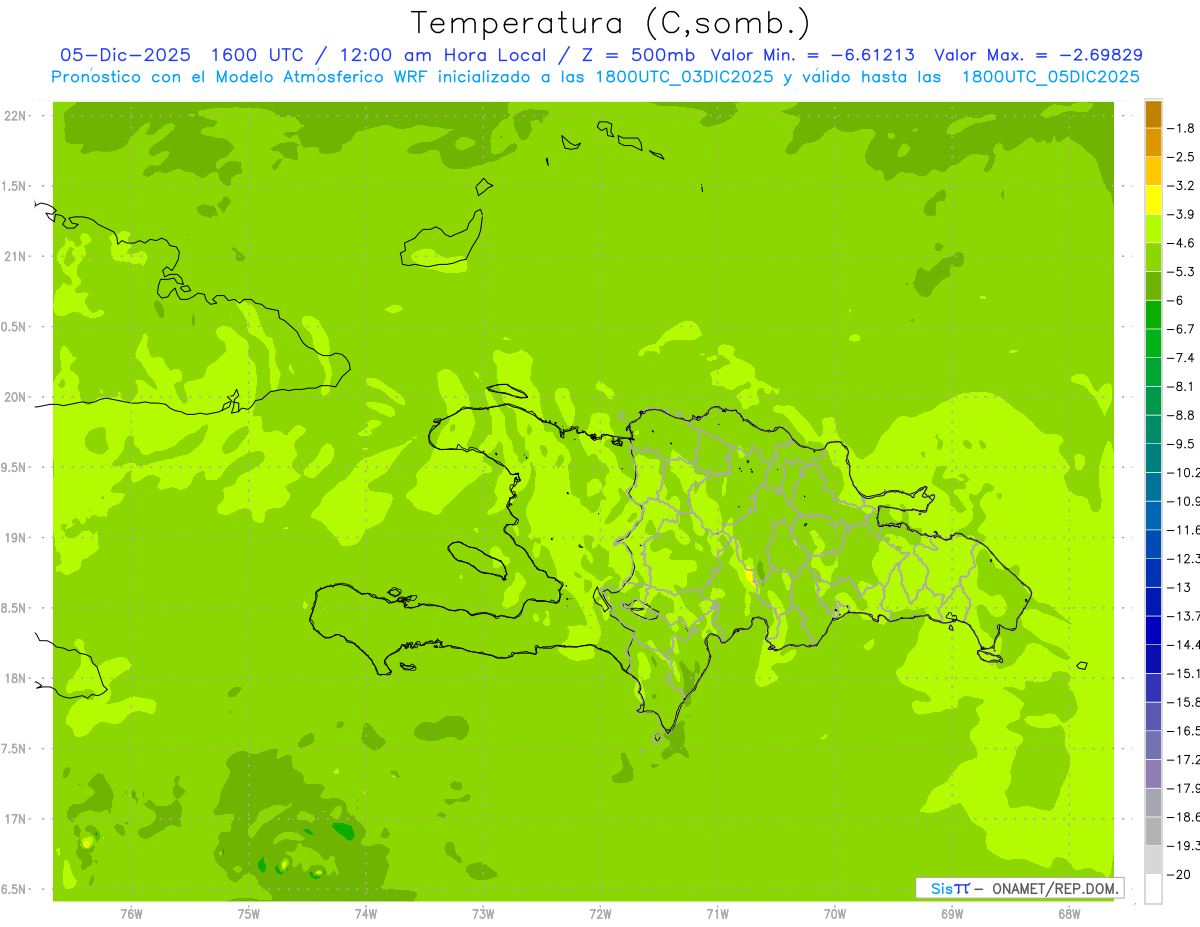The width and height of the screenshot is (1200, 927).
Task: Select the date text "05-Dic-2025"
Action: 127,55
